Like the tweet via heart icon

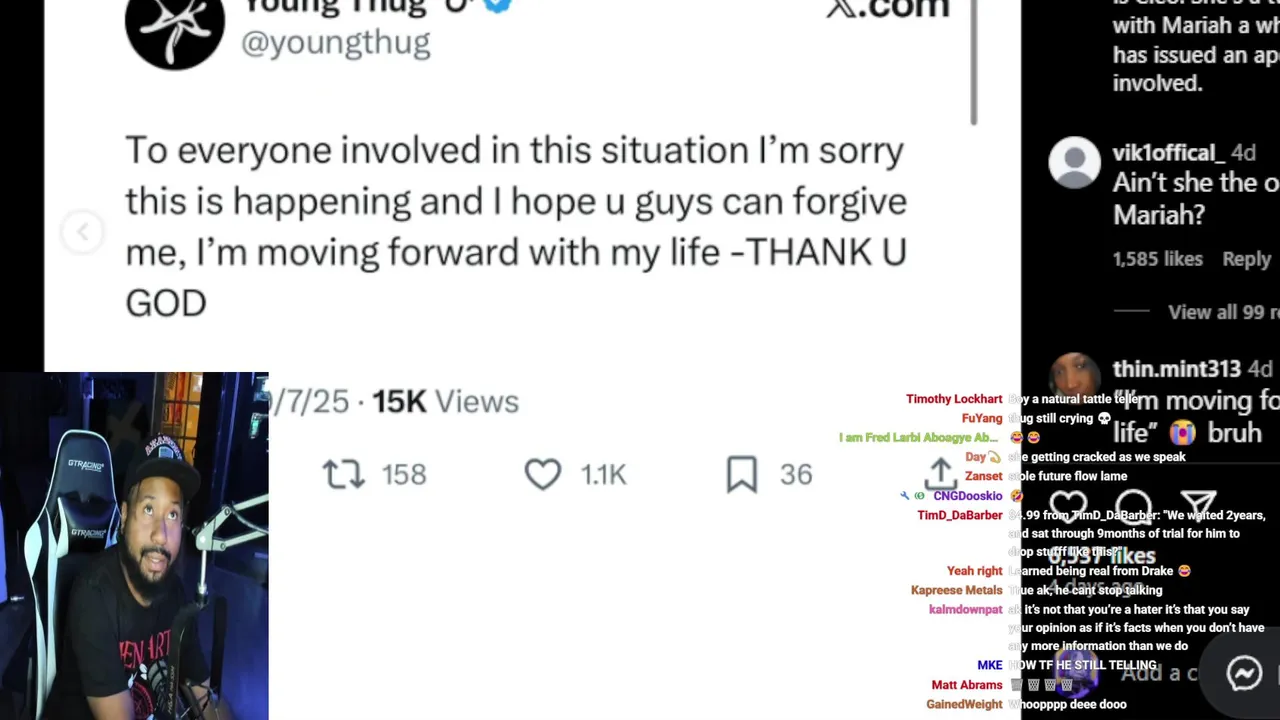(x=543, y=474)
